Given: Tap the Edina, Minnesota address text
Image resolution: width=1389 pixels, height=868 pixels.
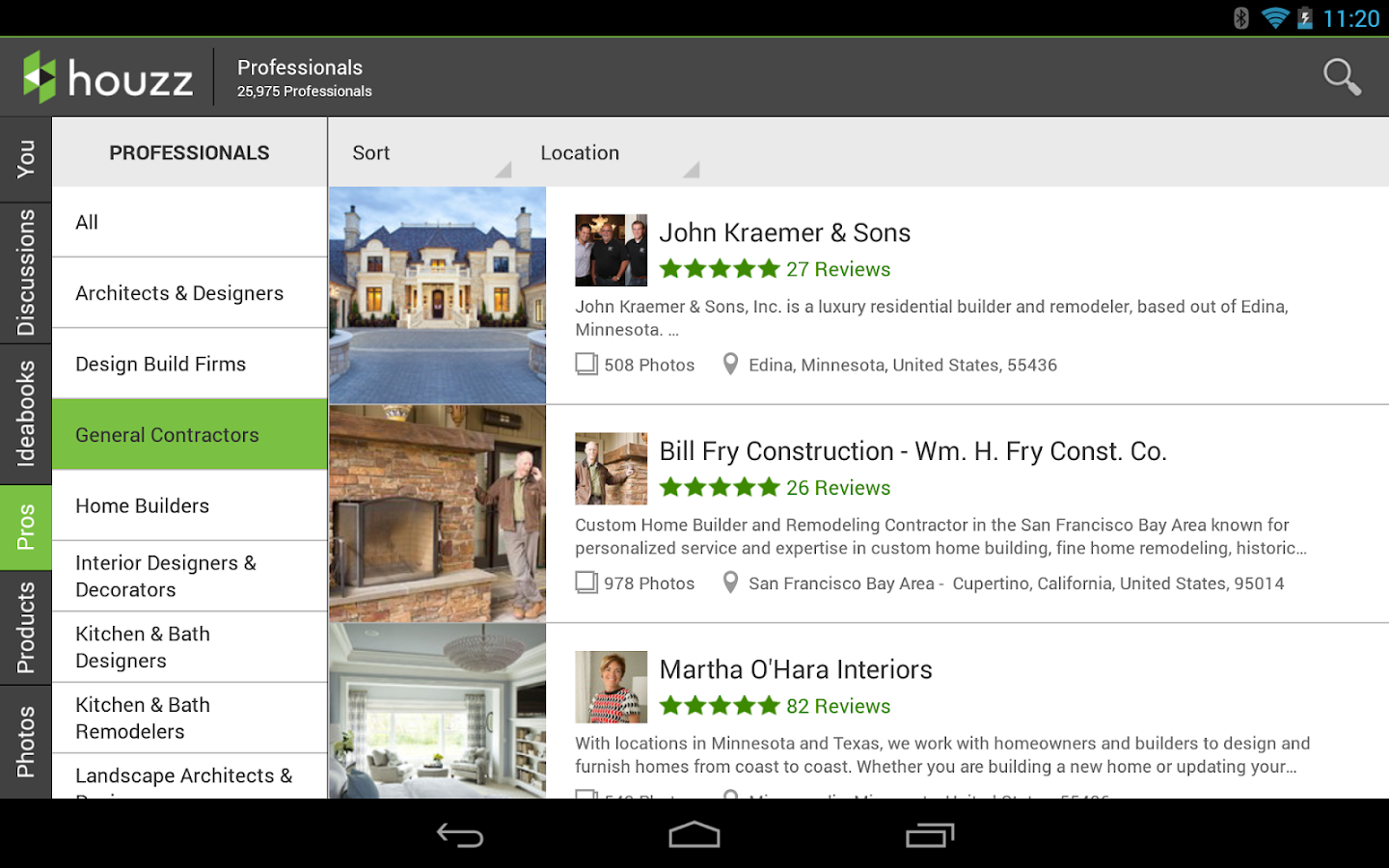Looking at the screenshot, I should [903, 365].
